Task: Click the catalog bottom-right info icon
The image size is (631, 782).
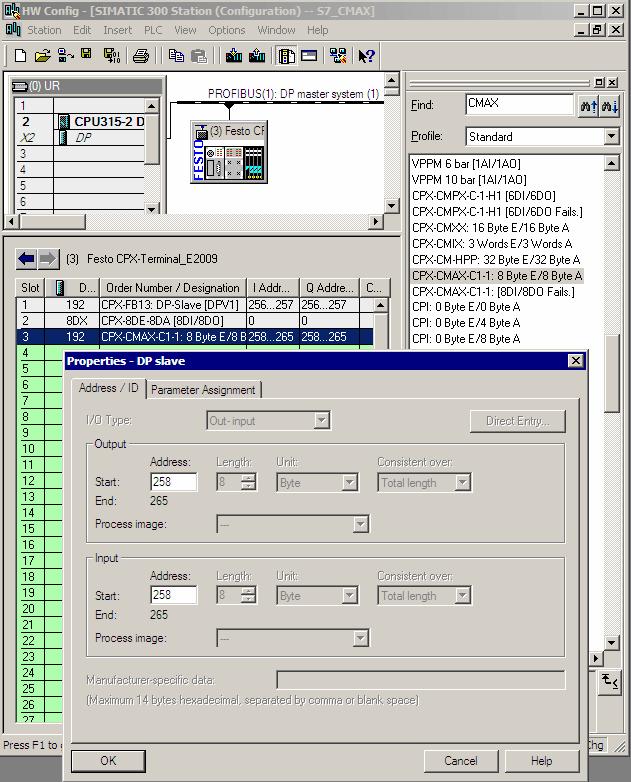Action: 609,681
